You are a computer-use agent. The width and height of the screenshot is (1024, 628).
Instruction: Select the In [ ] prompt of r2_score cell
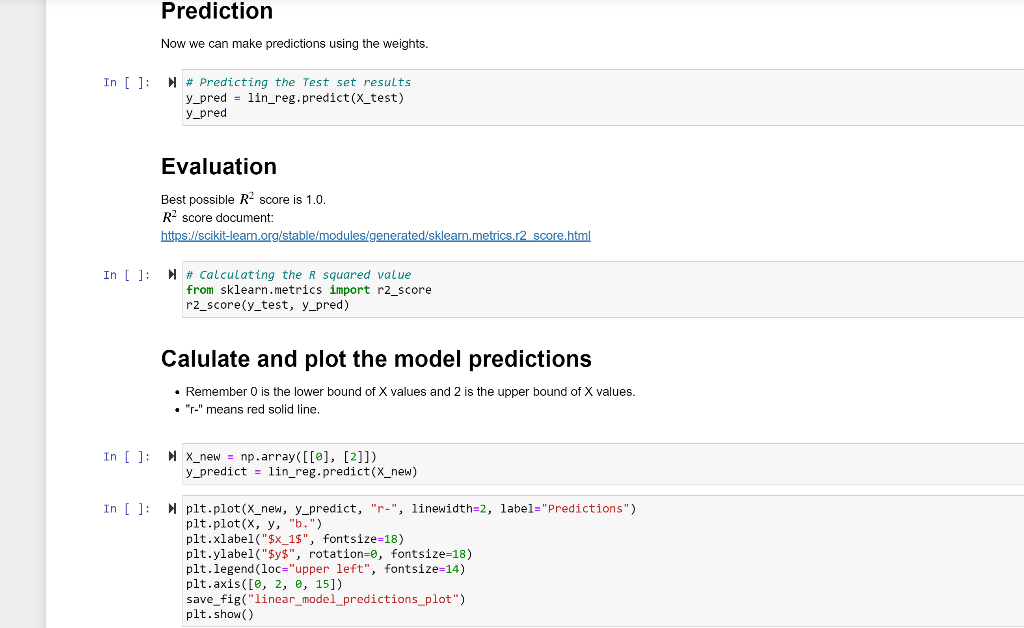127,275
